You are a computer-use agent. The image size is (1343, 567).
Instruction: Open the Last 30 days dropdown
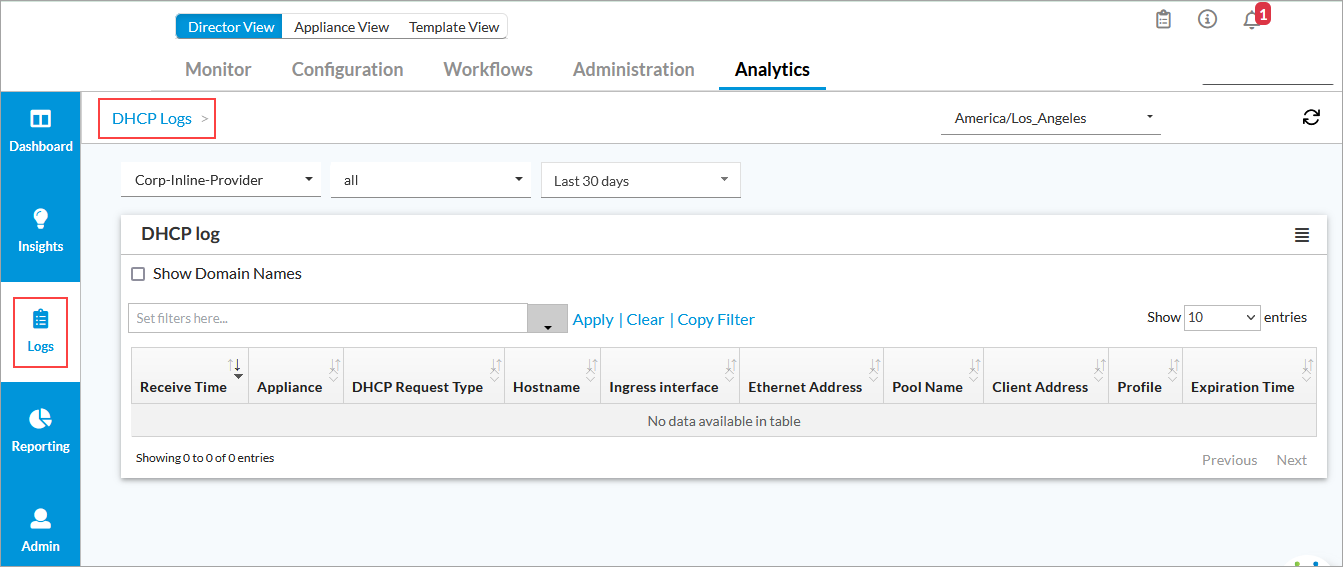point(640,181)
